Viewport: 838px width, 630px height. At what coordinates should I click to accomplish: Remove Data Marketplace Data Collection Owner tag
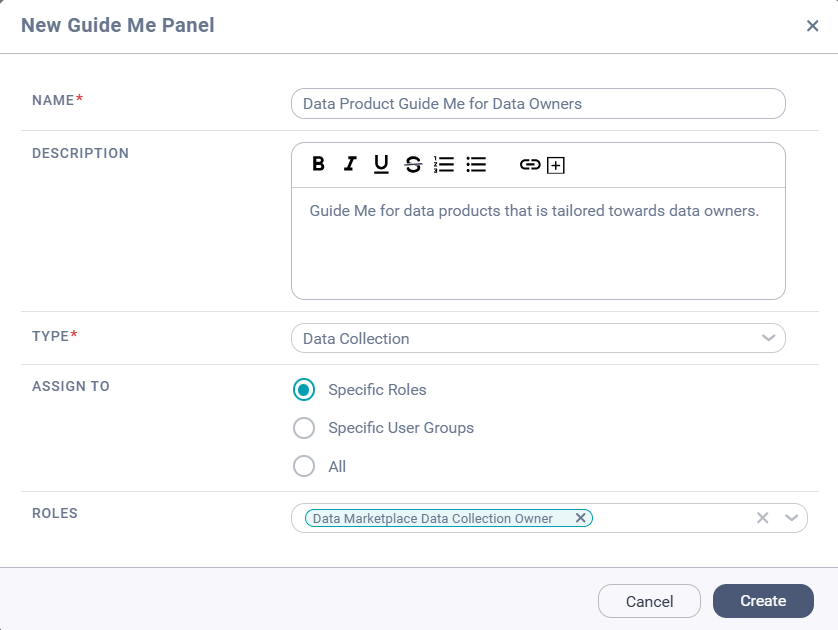pyautogui.click(x=580, y=517)
